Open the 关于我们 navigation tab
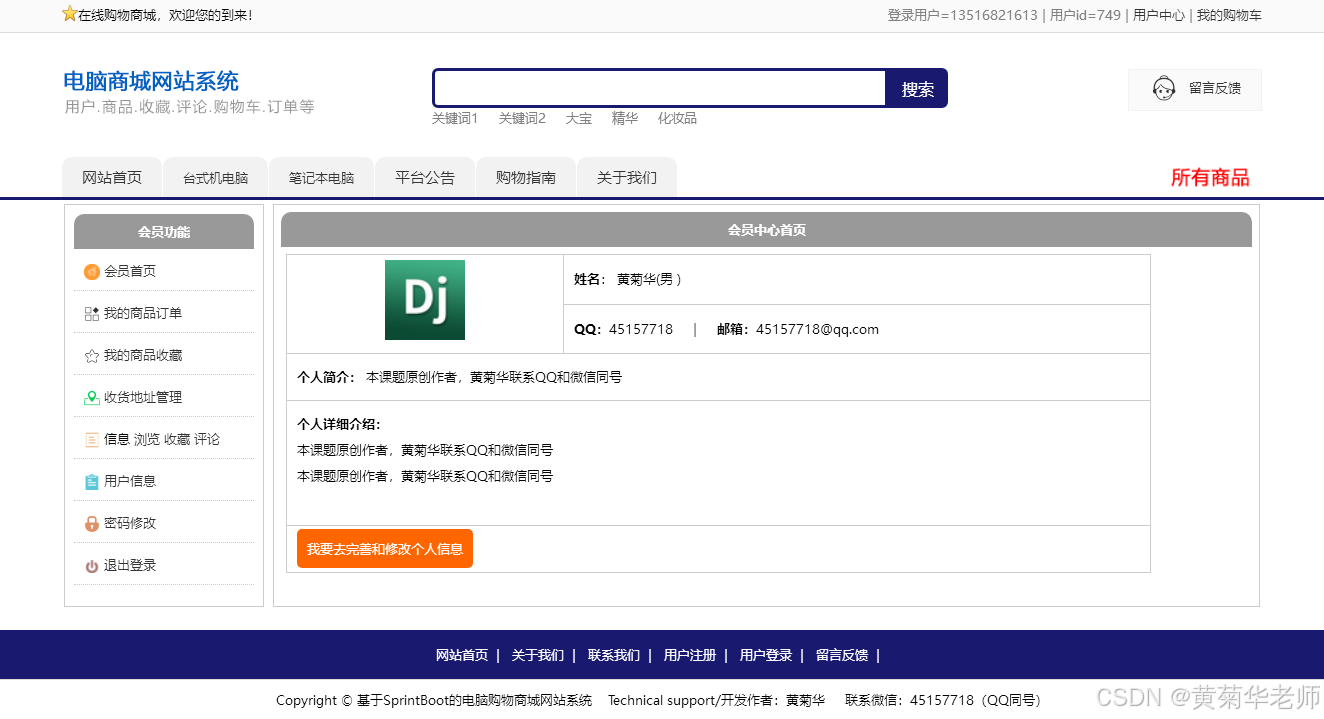 coord(627,177)
